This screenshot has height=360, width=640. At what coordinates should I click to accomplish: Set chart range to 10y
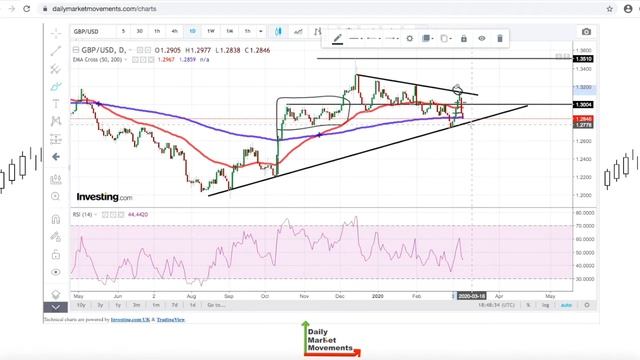[81, 305]
